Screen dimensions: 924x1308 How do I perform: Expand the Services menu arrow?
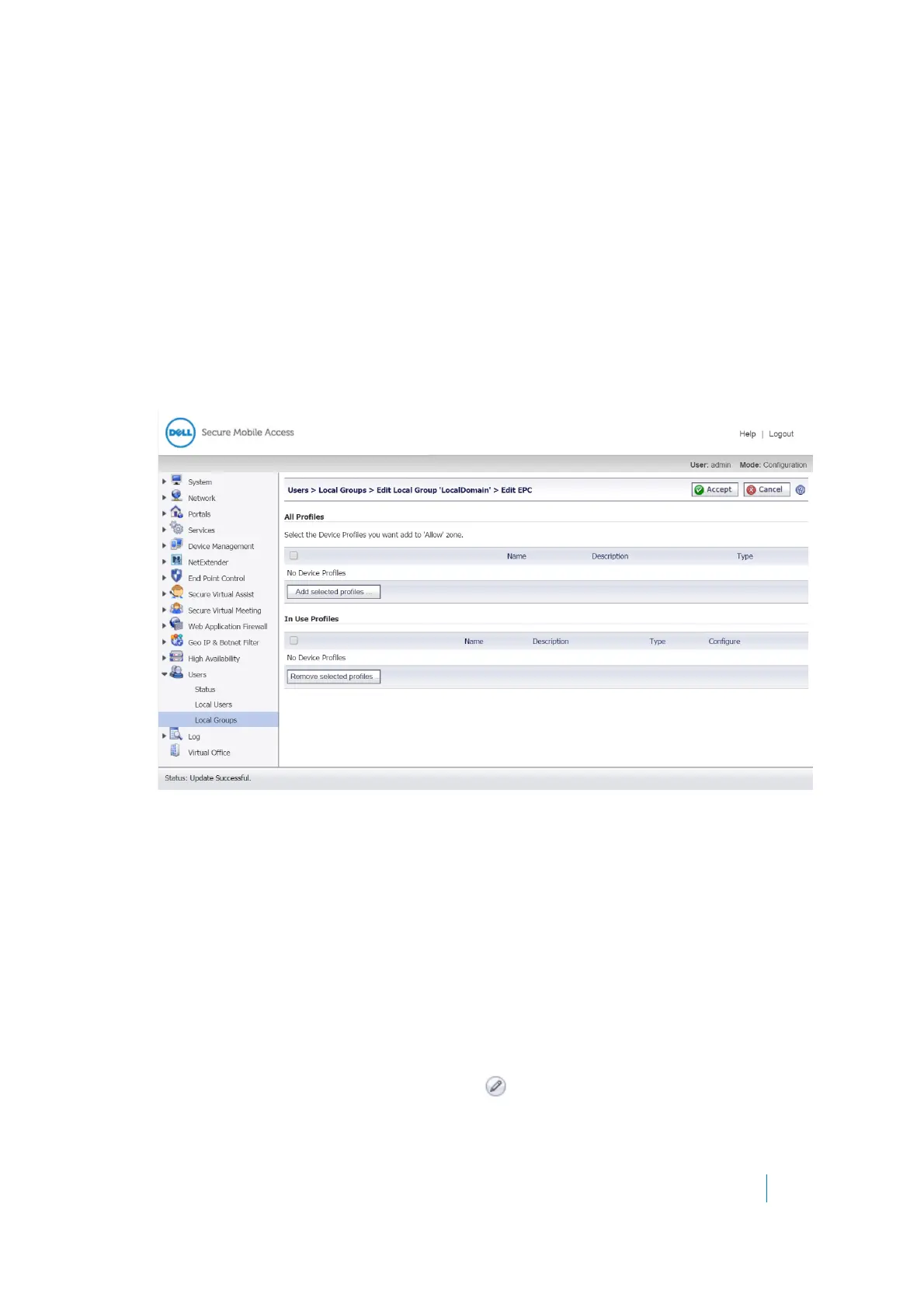click(x=164, y=530)
